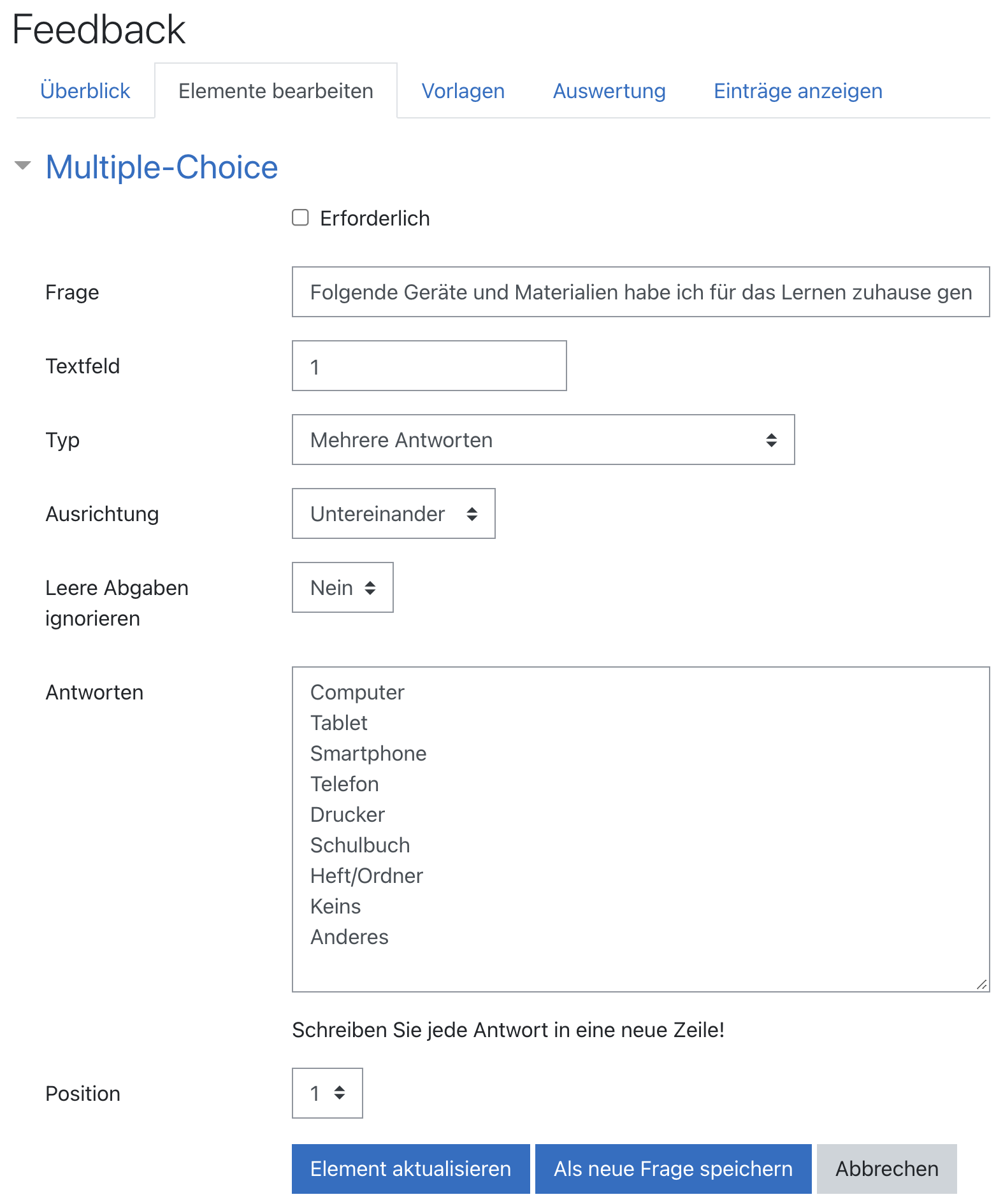Click inside the Antworten textarea
The height and width of the screenshot is (1204, 1003).
(640, 828)
